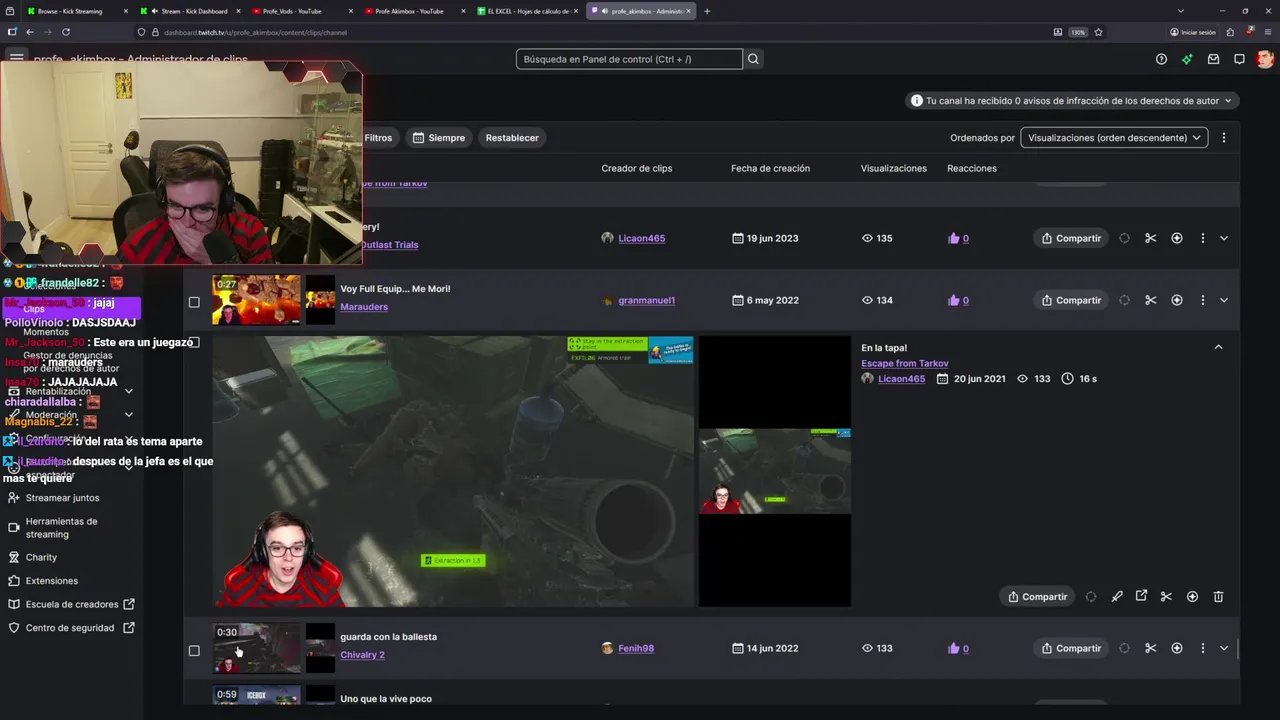Click the plus circle icon in the granmanuel1 row
The image size is (1280, 720).
[1176, 300]
